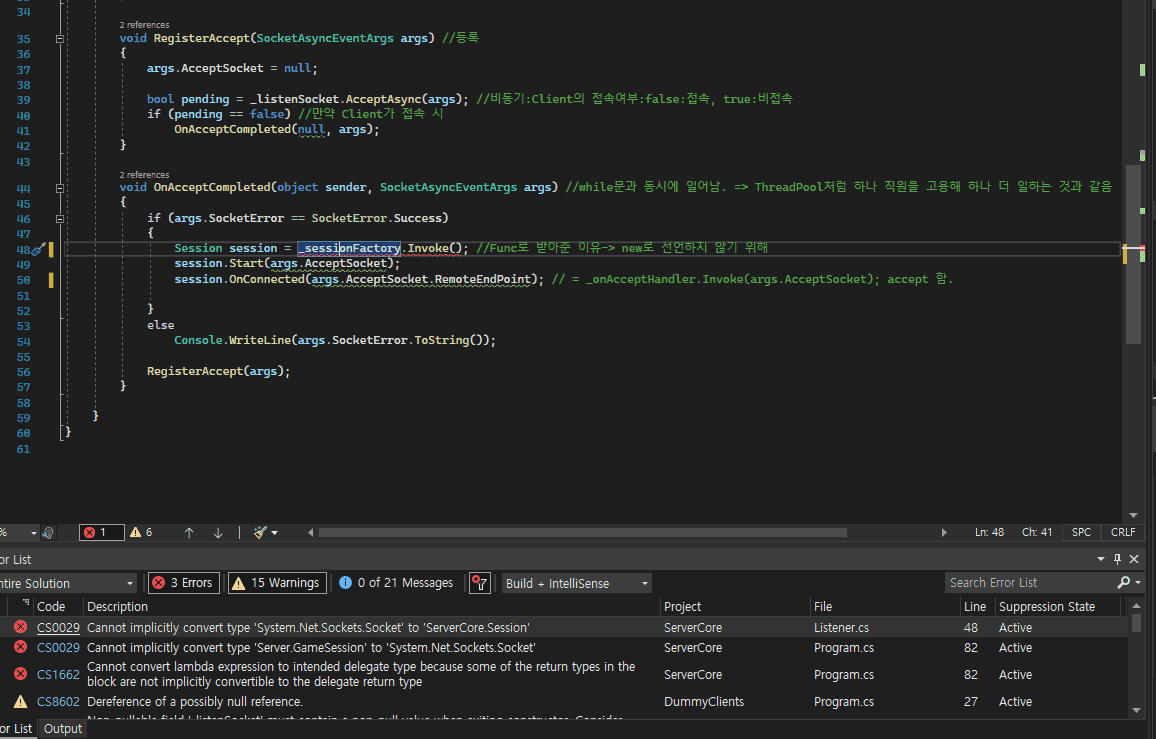Collapse the RegisterAccept method at line 35
This screenshot has width=1156, height=739.
point(60,39)
